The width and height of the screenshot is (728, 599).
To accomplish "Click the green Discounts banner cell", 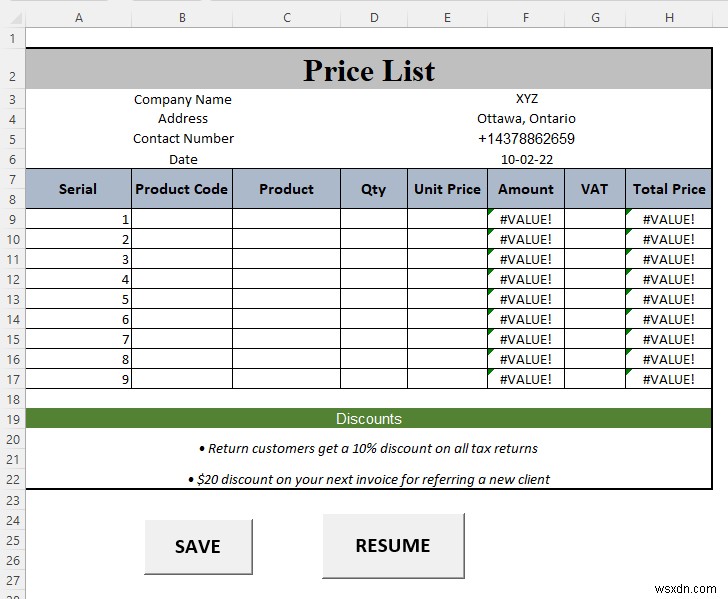I will click(369, 418).
